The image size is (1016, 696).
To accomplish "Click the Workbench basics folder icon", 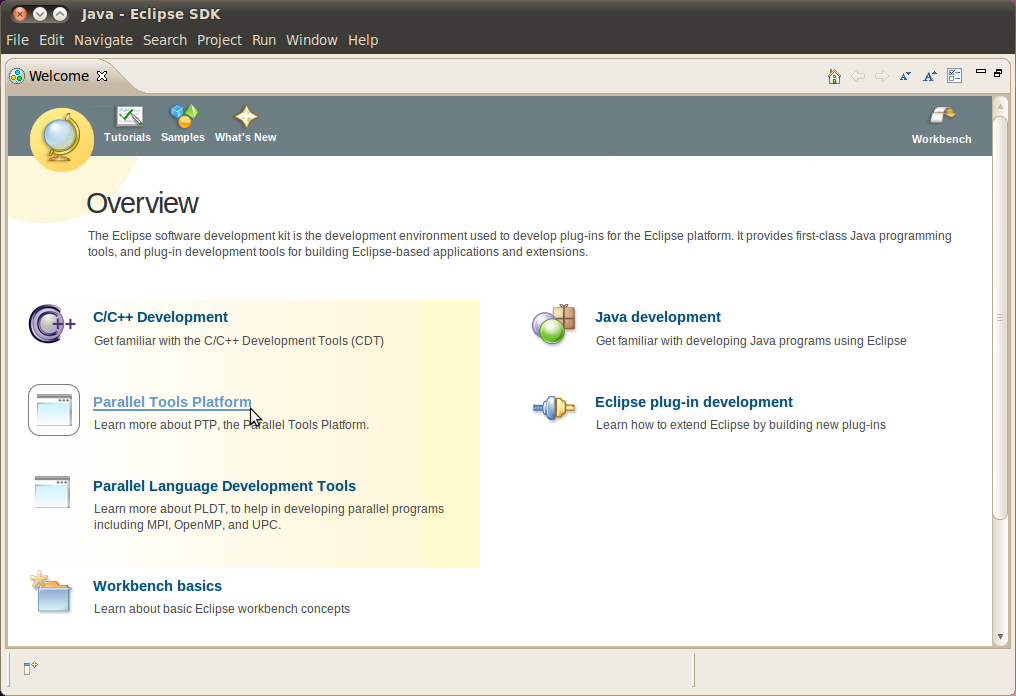I will pos(51,592).
